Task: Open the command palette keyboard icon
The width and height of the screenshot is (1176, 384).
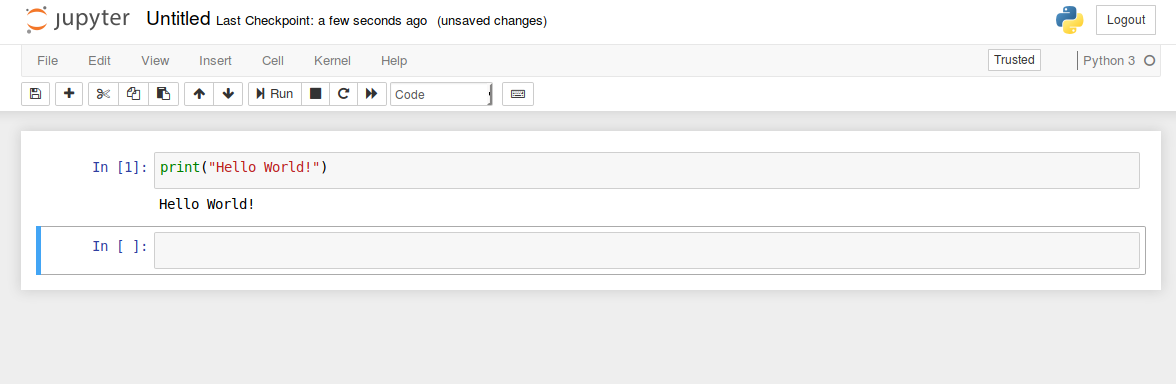Action: tap(518, 94)
